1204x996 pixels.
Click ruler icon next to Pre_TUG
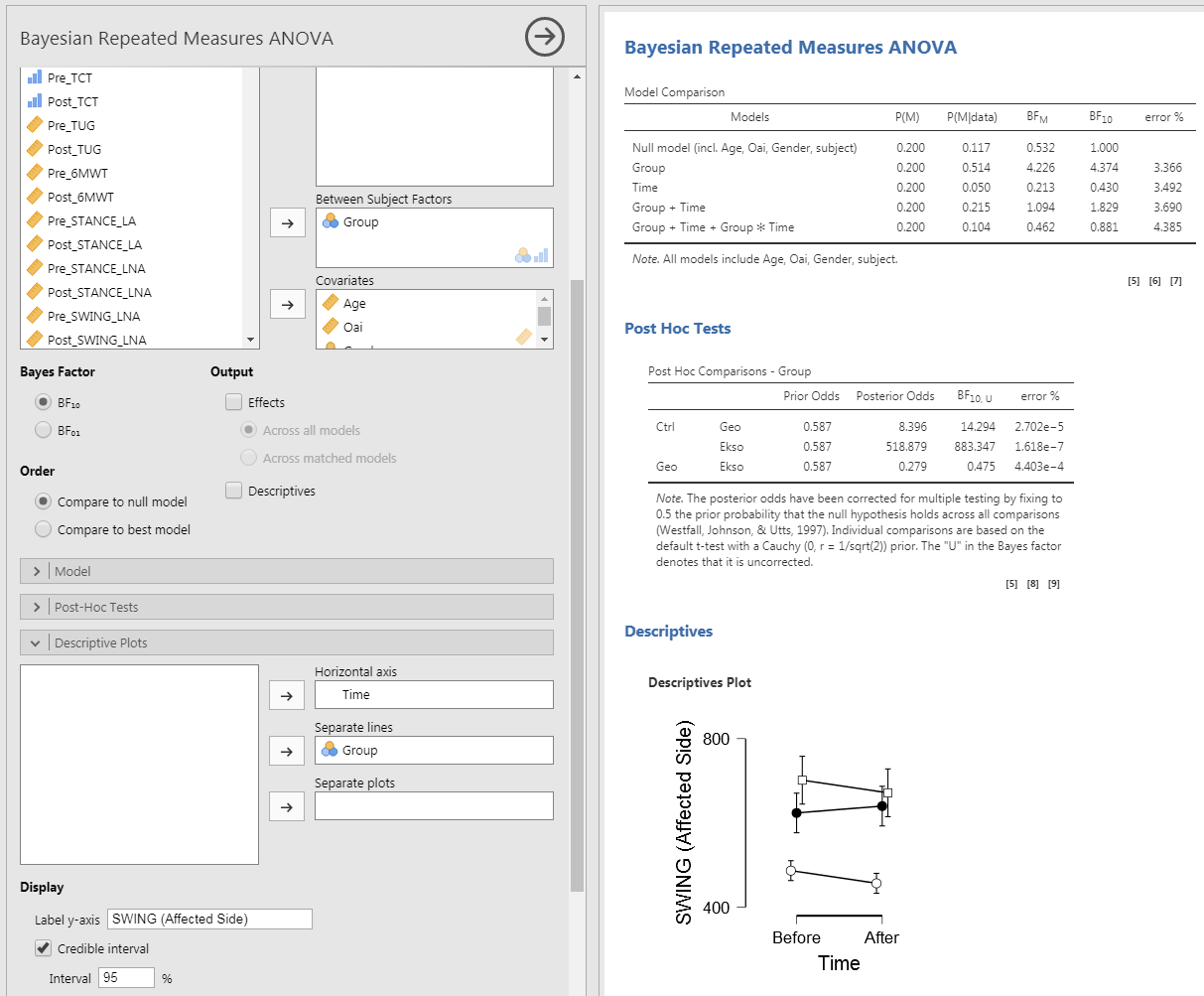pos(35,125)
